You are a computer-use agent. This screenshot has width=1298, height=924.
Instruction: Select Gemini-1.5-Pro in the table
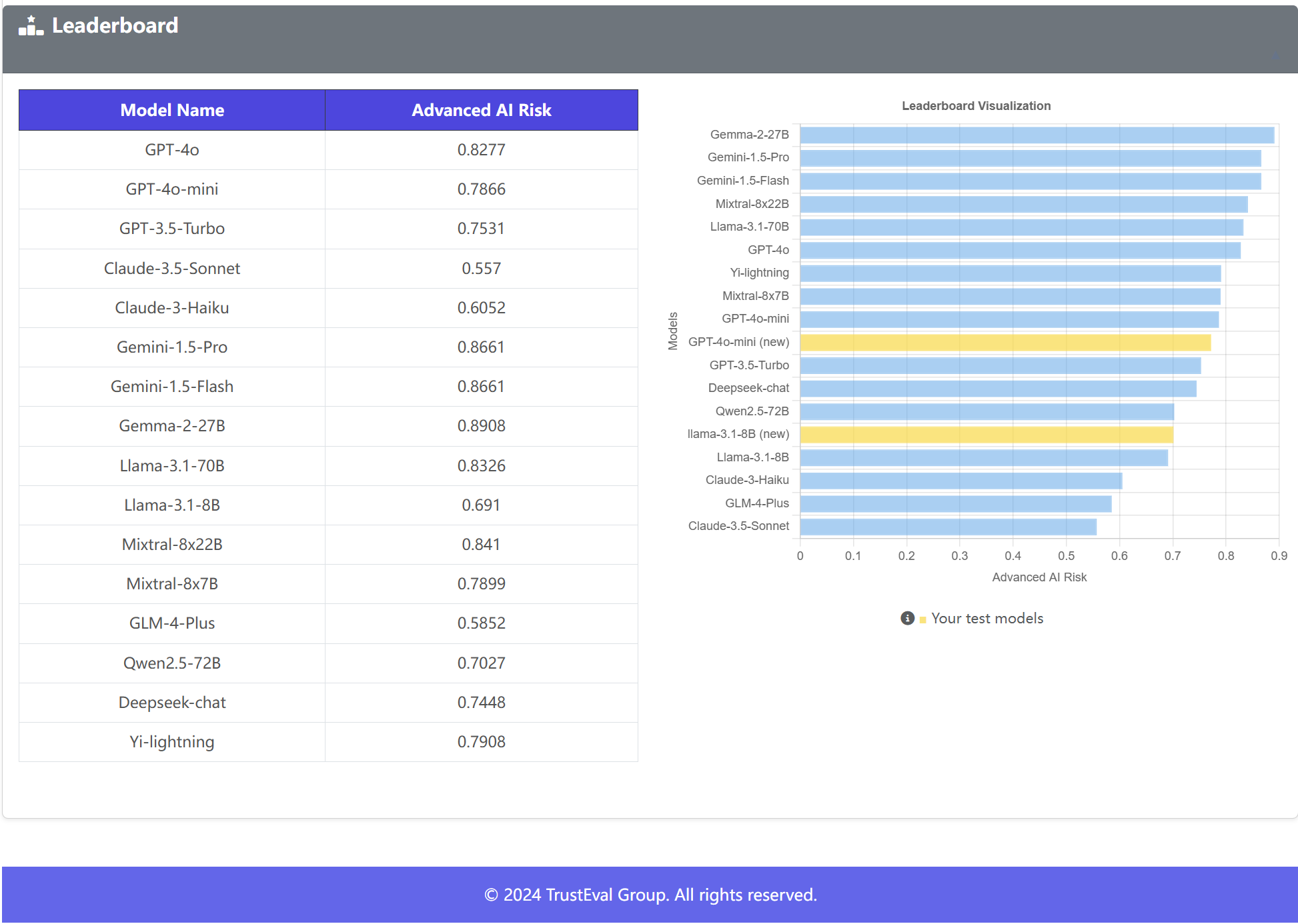(x=172, y=347)
